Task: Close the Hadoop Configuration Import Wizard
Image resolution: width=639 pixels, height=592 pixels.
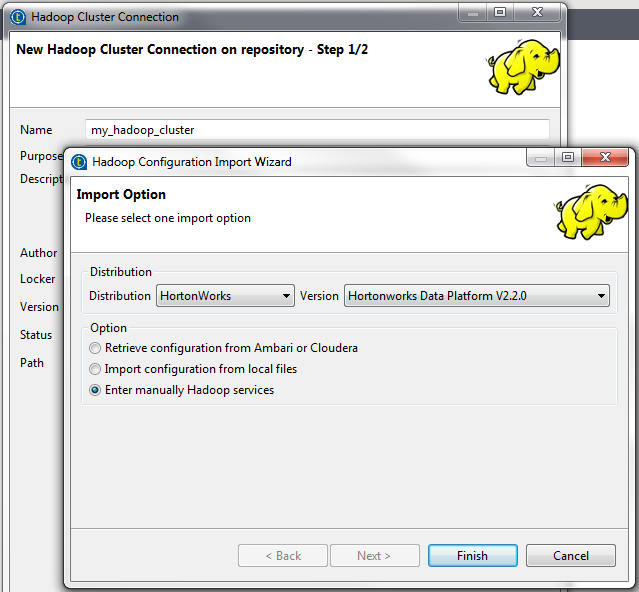Action: [605, 157]
